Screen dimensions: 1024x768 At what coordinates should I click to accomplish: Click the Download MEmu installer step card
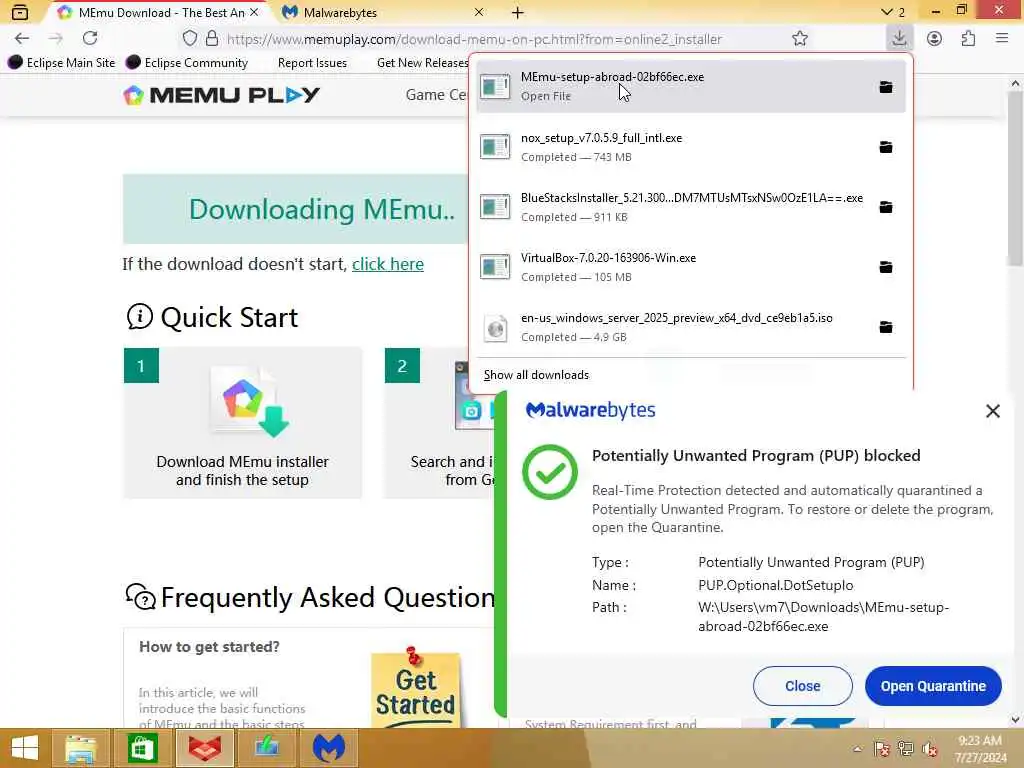[x=242, y=423]
